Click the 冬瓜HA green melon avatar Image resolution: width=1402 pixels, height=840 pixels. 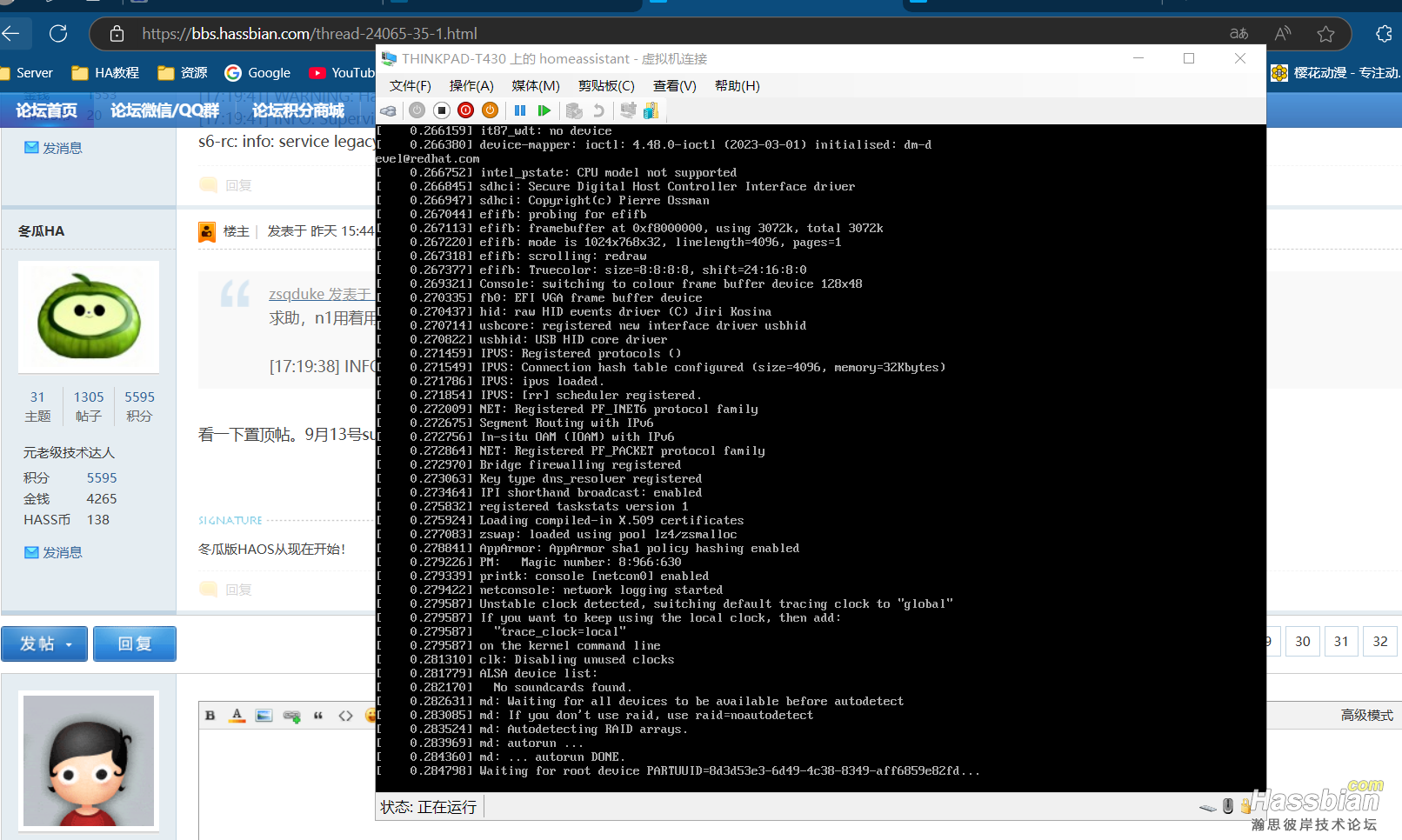tap(89, 317)
